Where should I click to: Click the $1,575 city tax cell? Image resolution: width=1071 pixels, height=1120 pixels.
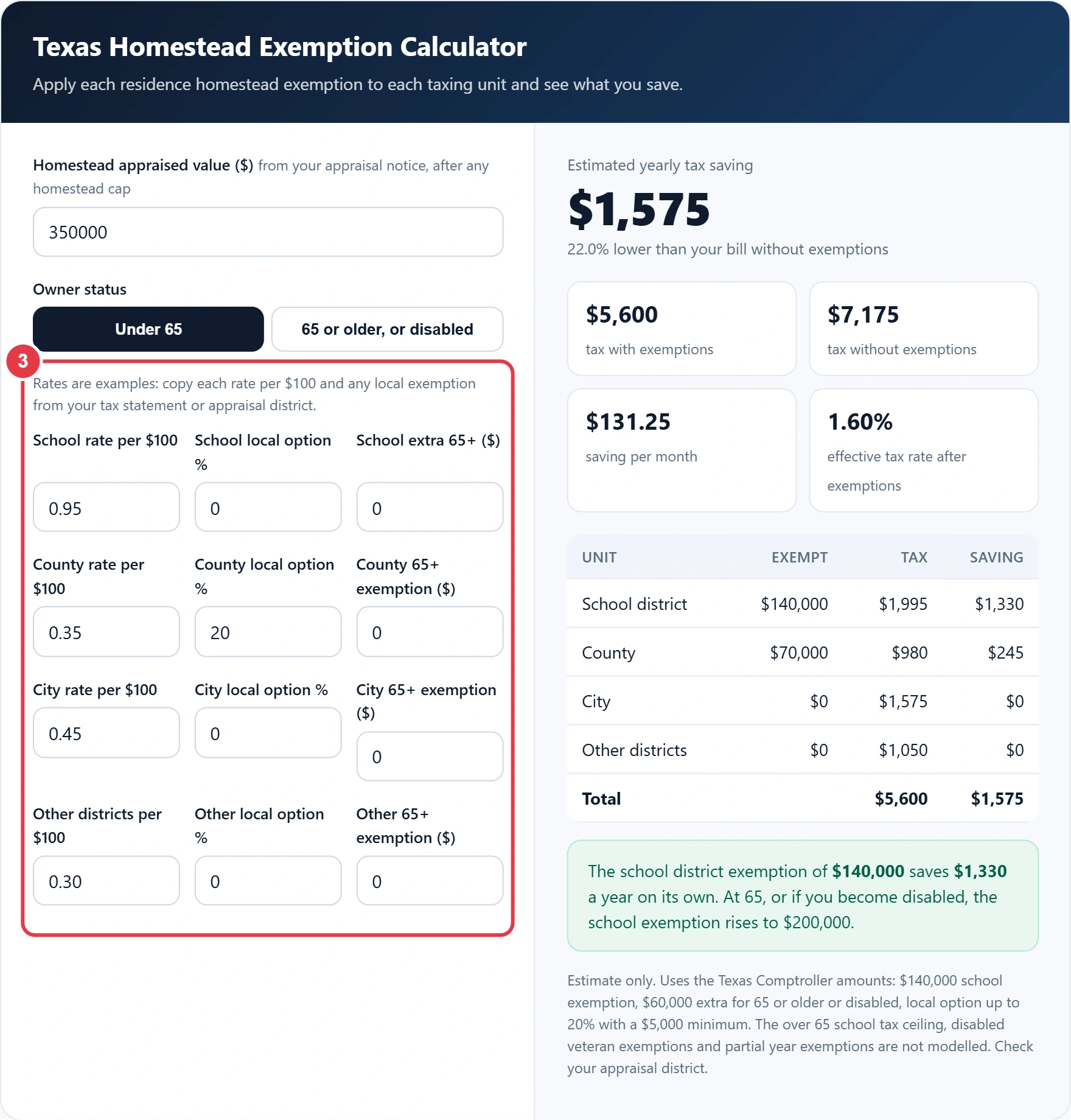pyautogui.click(x=903, y=701)
